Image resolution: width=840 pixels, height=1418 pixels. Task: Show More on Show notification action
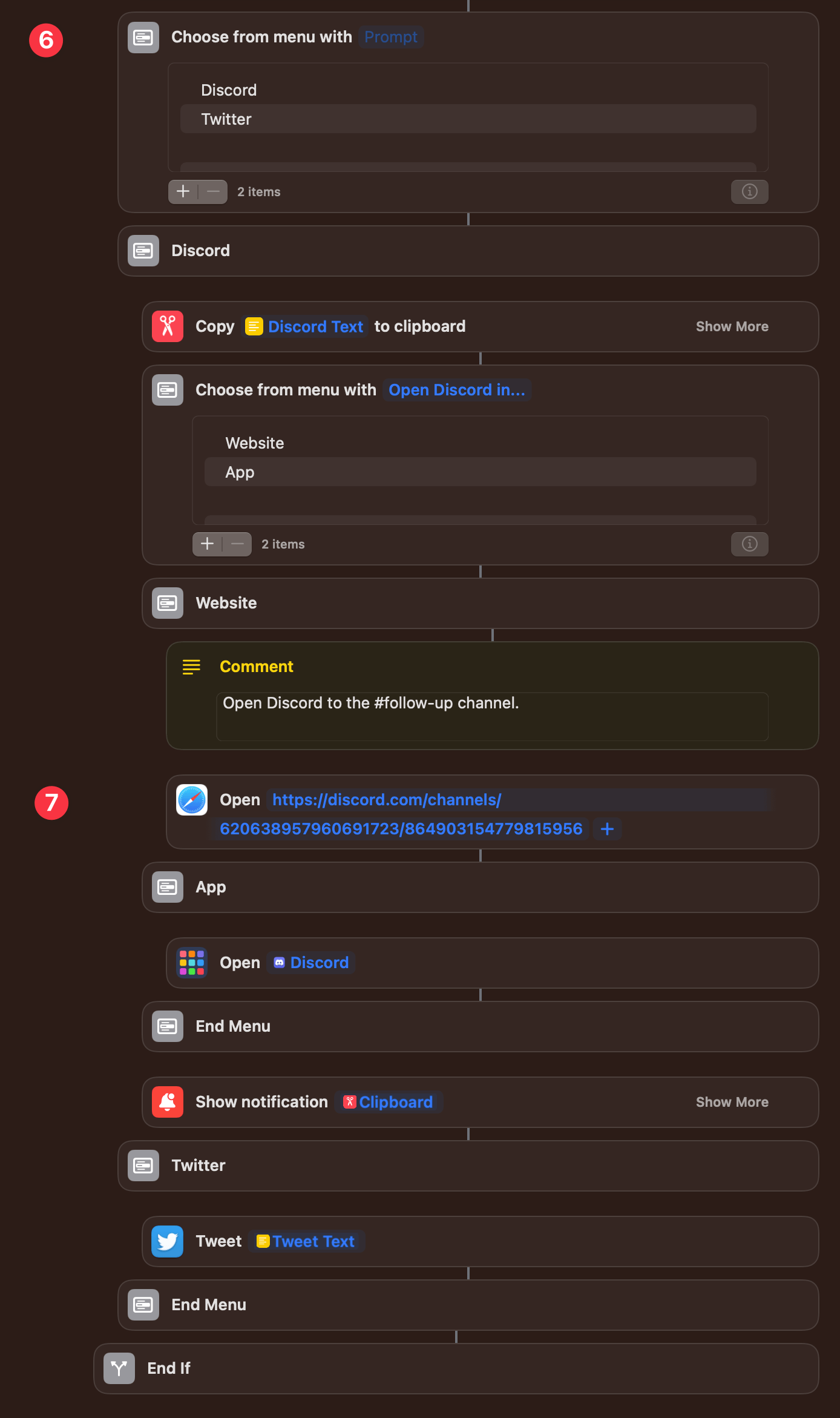coord(732,1102)
